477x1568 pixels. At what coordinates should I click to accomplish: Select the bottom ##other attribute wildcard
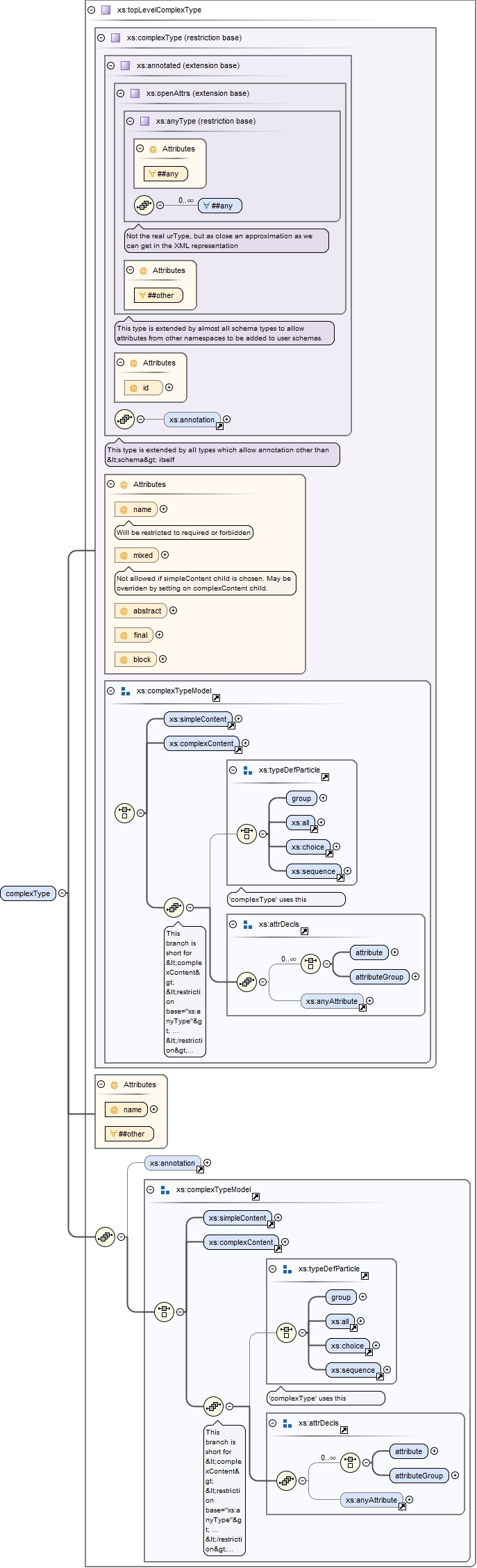[x=129, y=1134]
